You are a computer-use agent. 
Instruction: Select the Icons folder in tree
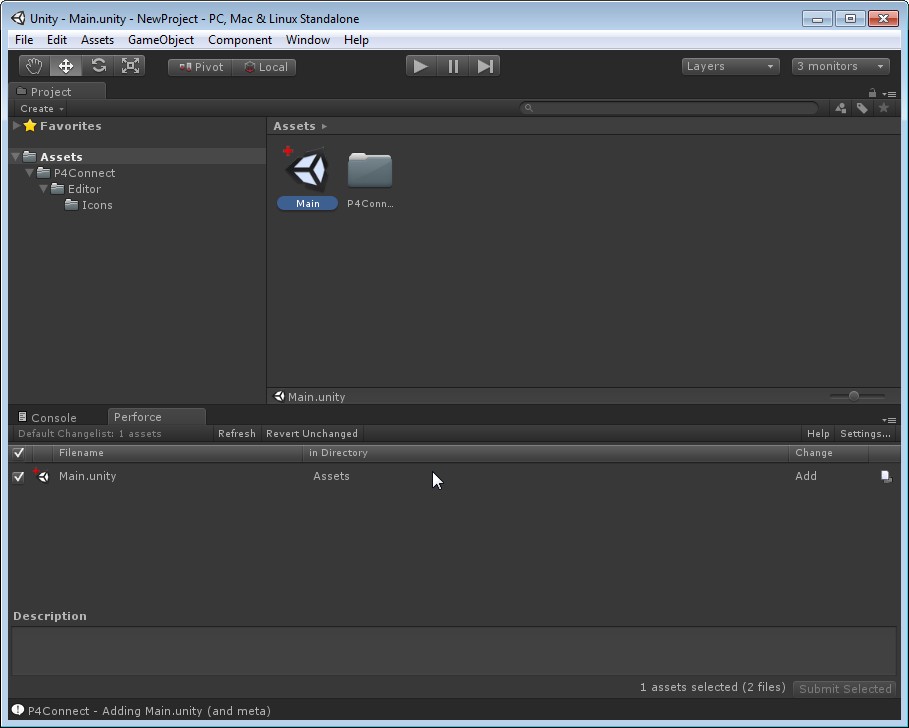click(x=89, y=205)
